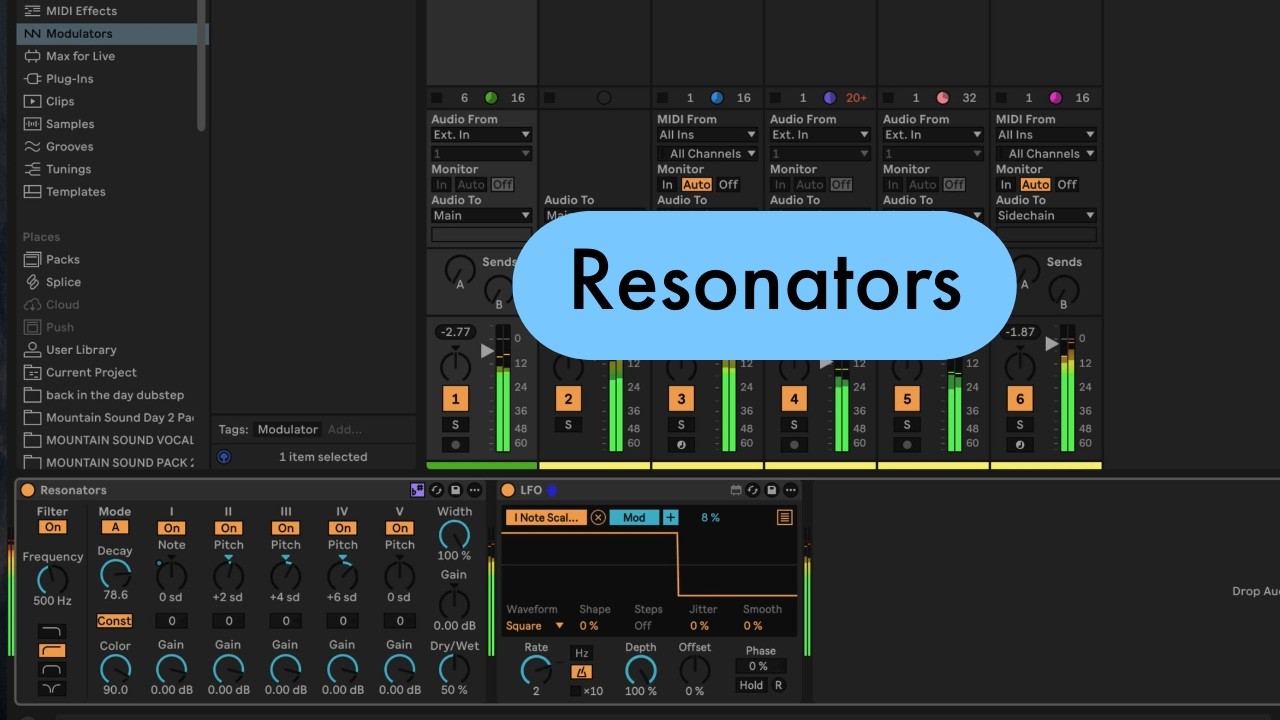Click the Splice place icon

pos(33,282)
